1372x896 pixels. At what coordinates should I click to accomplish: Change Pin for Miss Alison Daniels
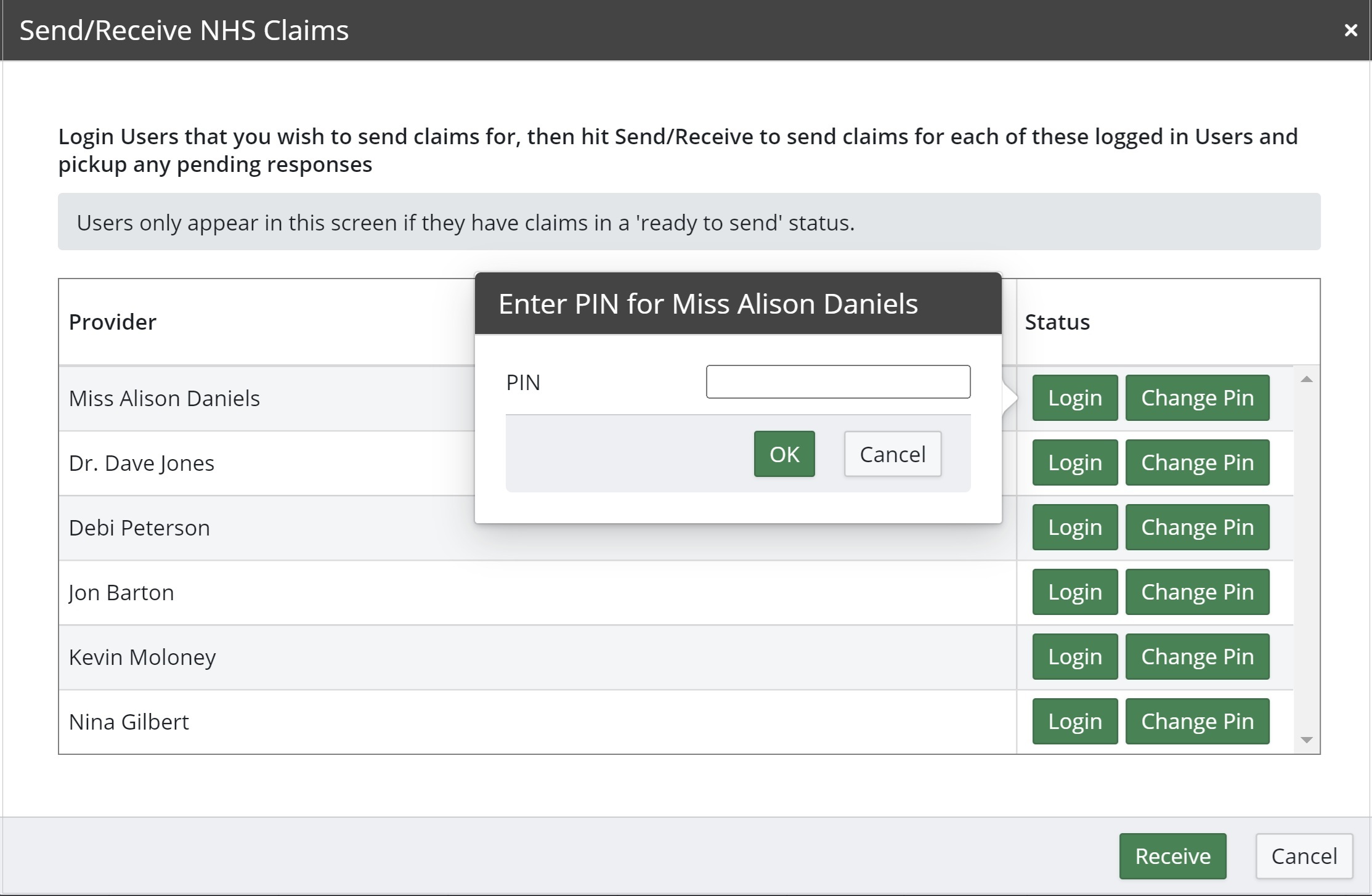[x=1198, y=398]
